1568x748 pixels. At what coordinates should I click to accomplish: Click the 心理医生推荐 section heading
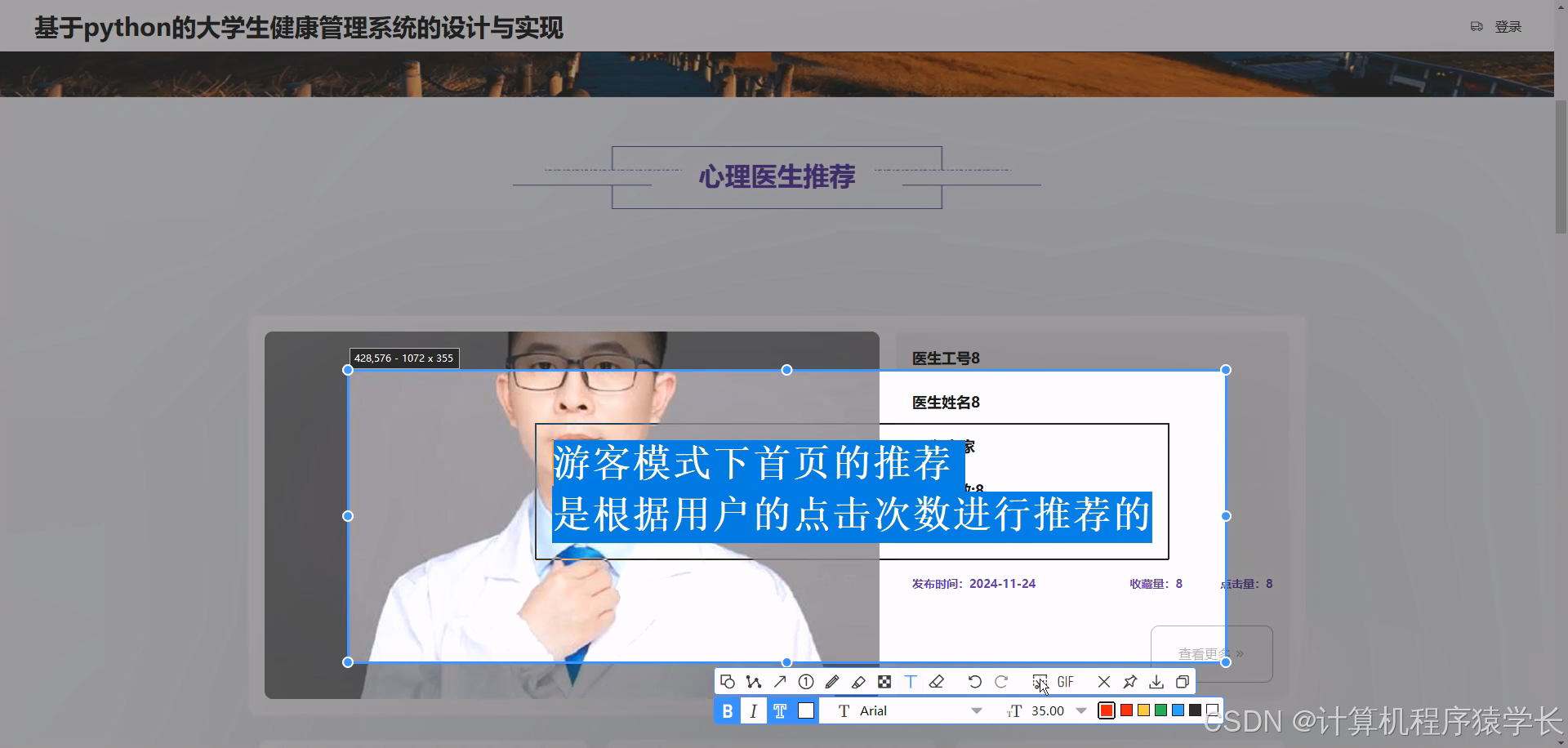(x=777, y=176)
